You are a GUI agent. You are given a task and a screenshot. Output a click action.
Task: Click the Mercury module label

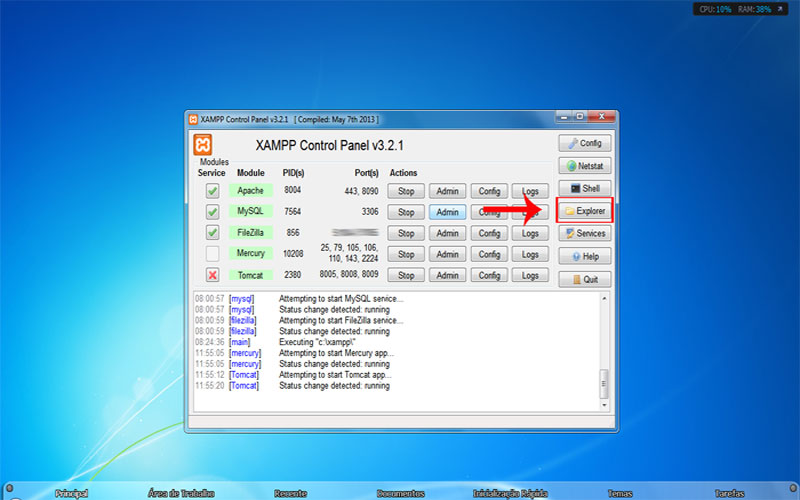251,253
